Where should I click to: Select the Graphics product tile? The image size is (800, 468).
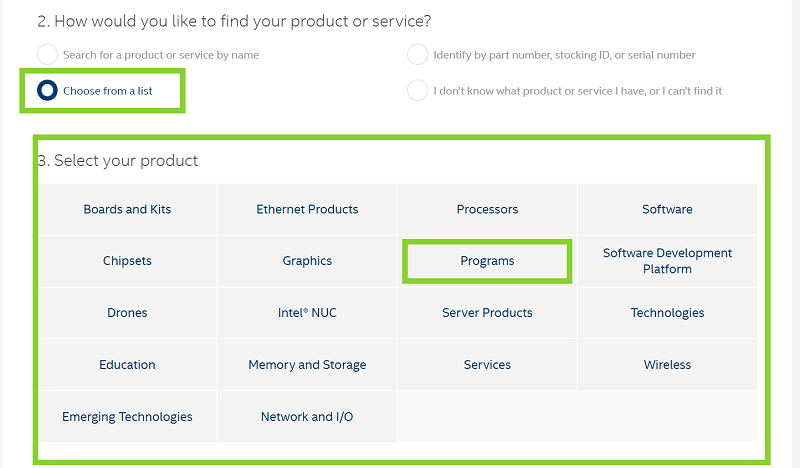point(307,261)
